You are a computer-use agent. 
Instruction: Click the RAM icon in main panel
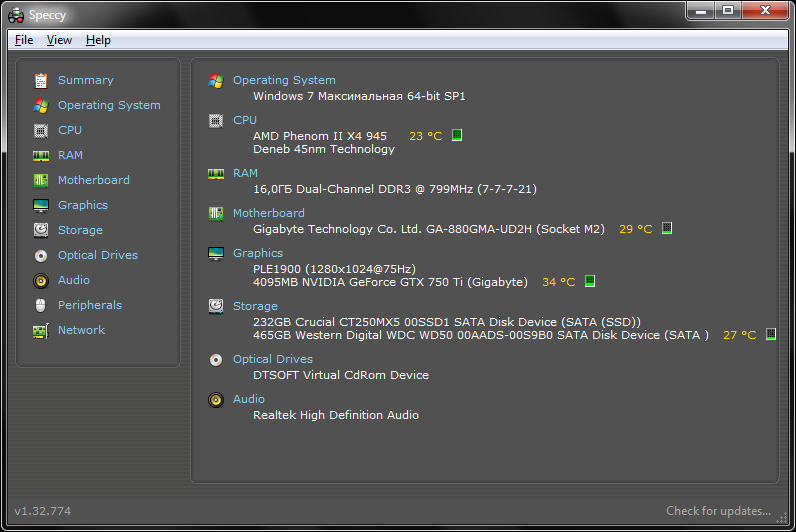tap(216, 174)
